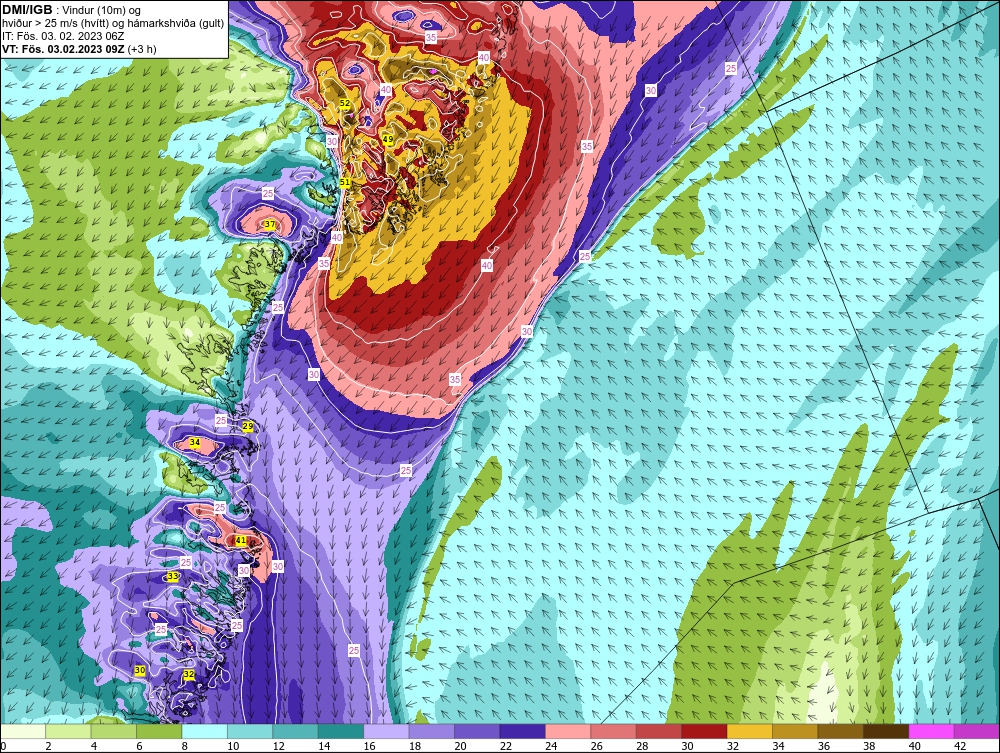Click the 6–8 m/s green legend swatch
The height and width of the screenshot is (753, 1000).
[x=159, y=731]
